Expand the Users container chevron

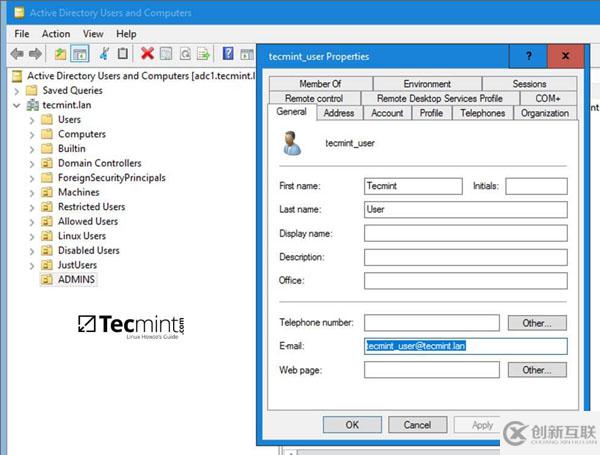pyautogui.click(x=32, y=120)
